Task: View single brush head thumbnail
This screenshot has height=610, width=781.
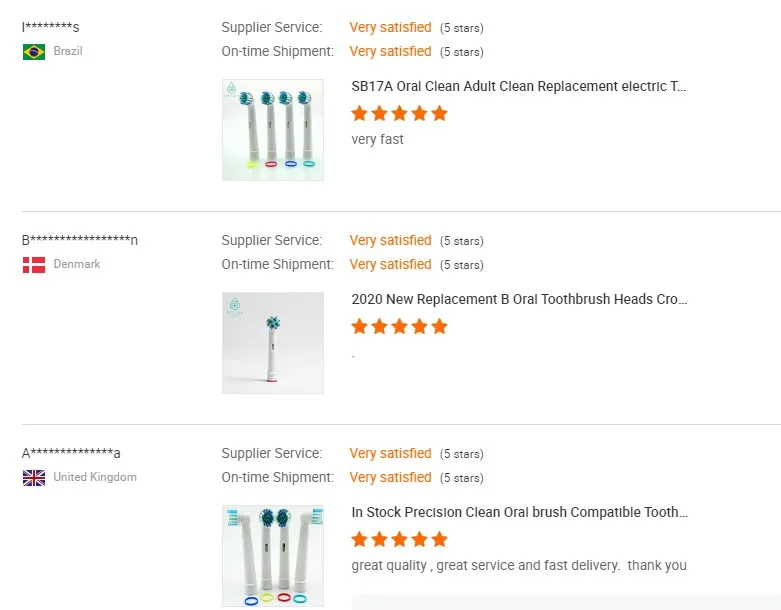Action: [273, 343]
